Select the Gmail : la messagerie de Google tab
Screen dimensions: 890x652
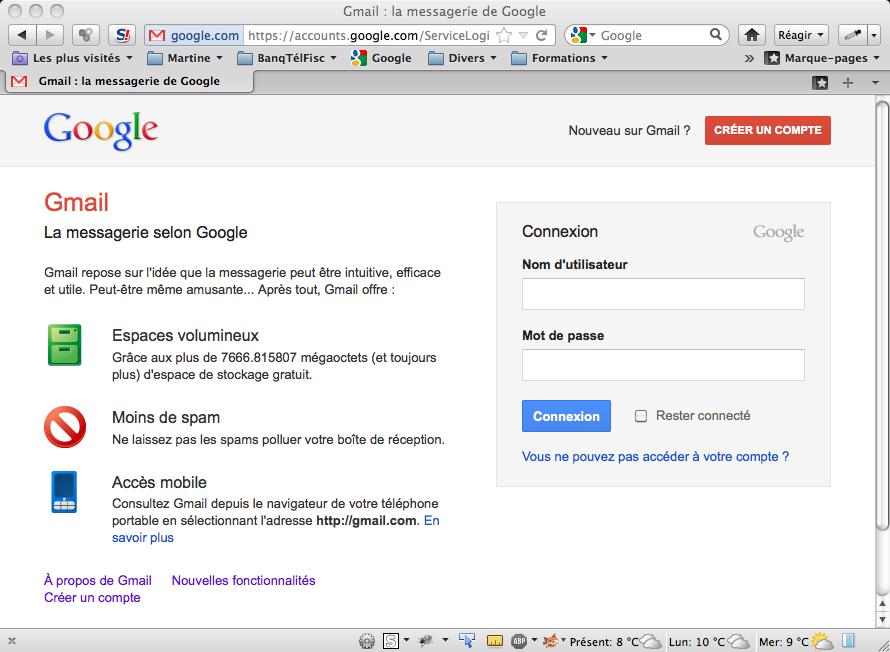tap(129, 81)
